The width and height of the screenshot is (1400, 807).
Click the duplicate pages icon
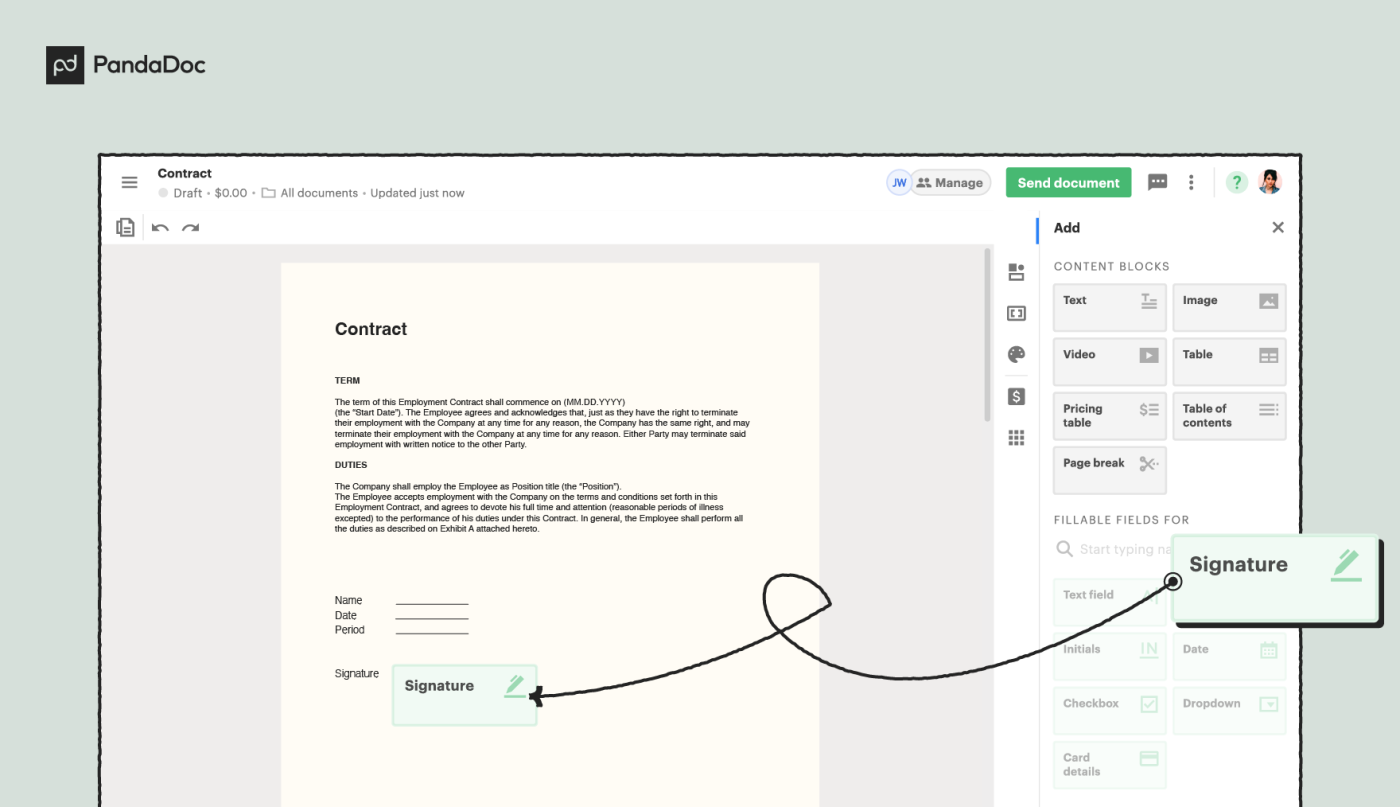[126, 227]
